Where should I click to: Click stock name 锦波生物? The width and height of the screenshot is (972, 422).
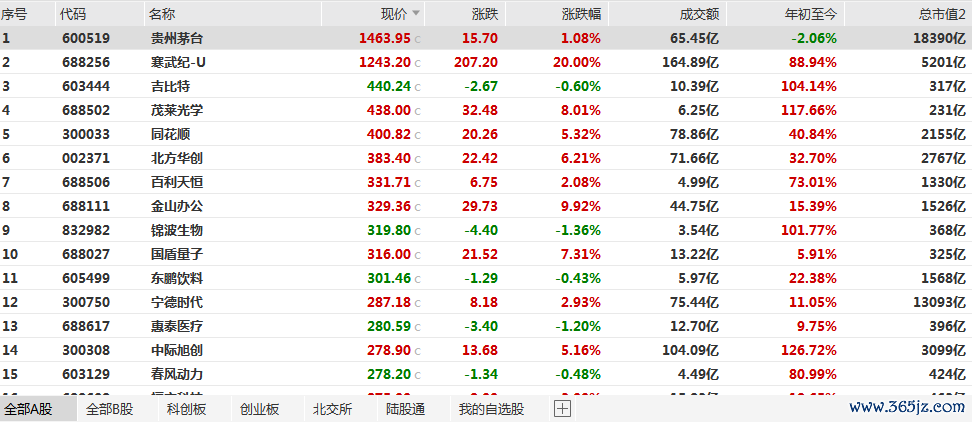177,231
